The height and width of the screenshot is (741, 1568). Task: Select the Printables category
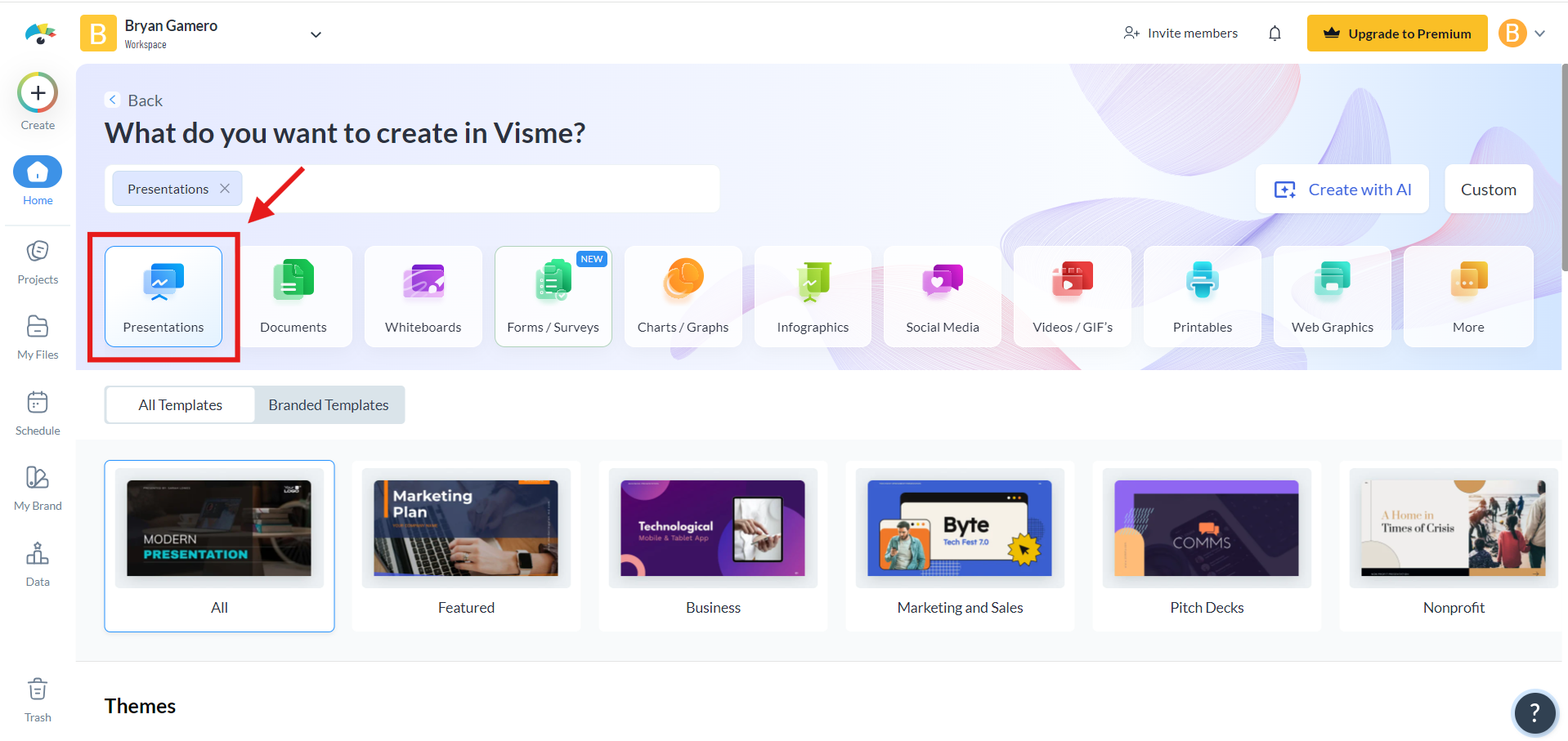(x=1203, y=297)
